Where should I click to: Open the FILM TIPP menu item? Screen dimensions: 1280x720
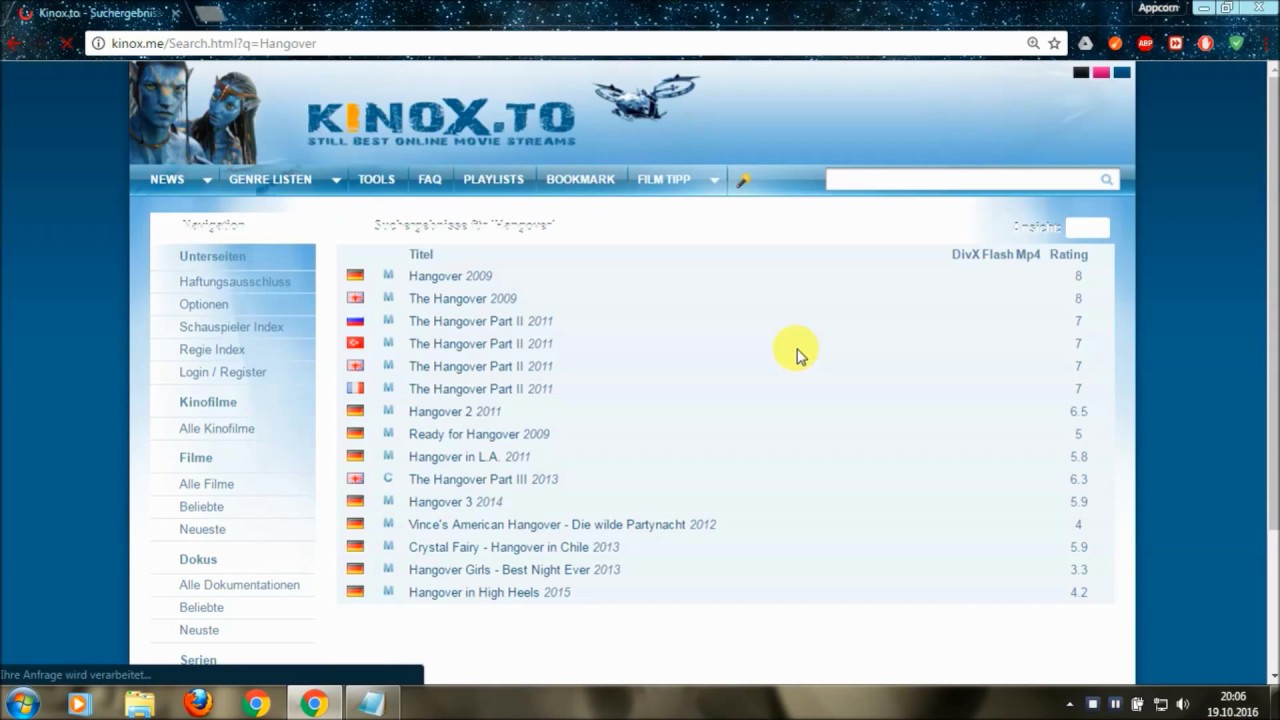coord(664,180)
